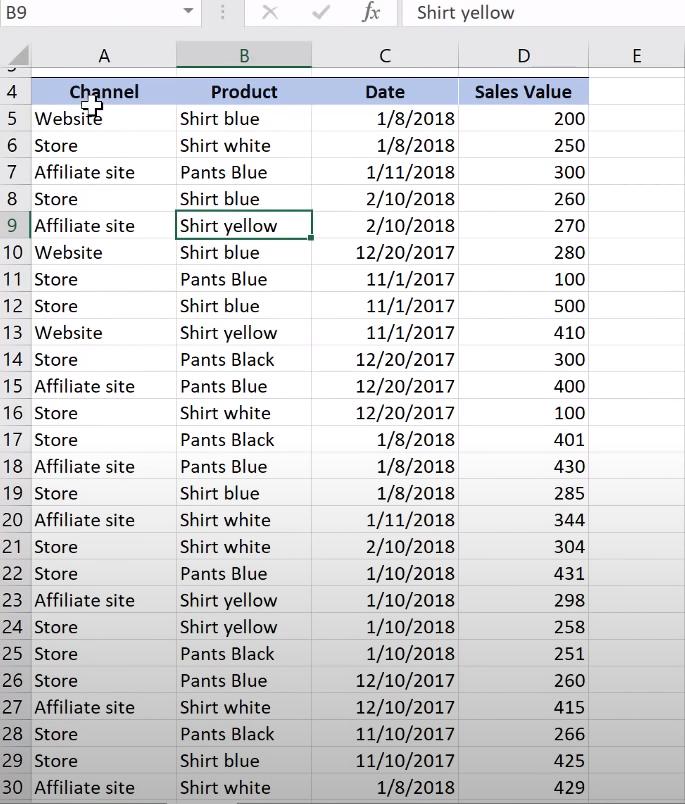Select row header 9
Screen dimensions: 685x804
(16, 225)
